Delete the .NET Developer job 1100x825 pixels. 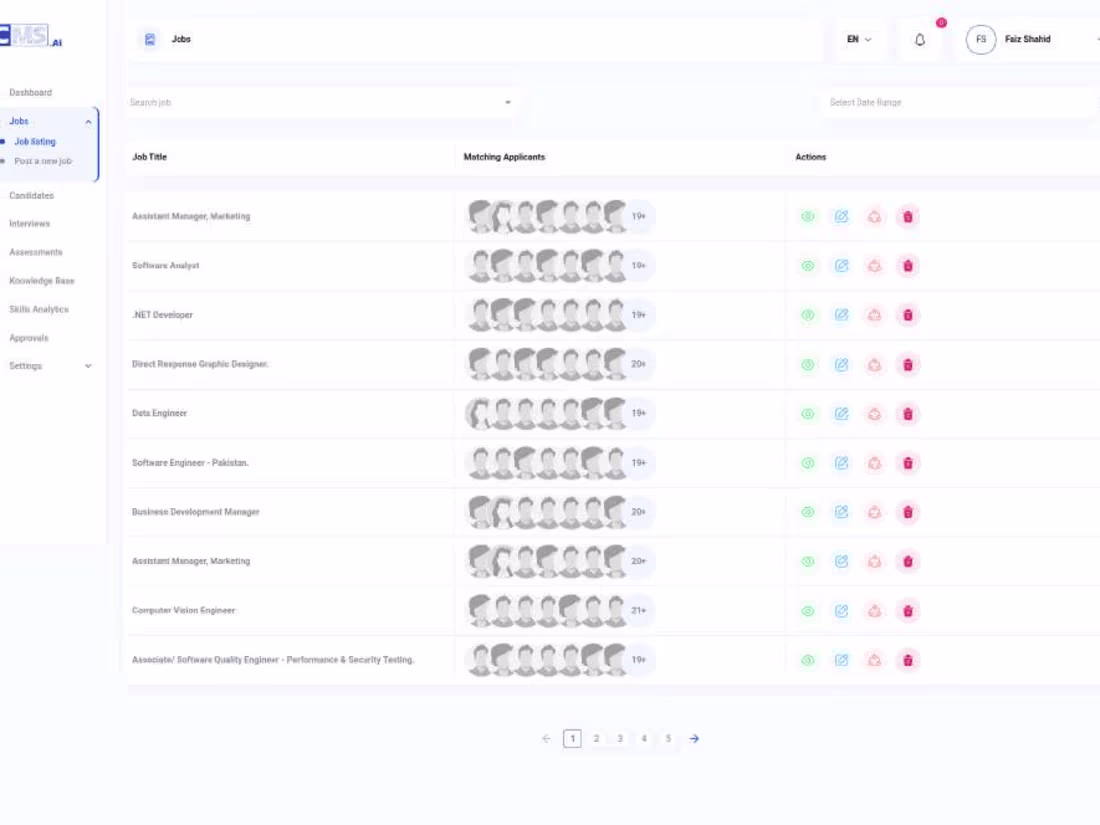908,315
